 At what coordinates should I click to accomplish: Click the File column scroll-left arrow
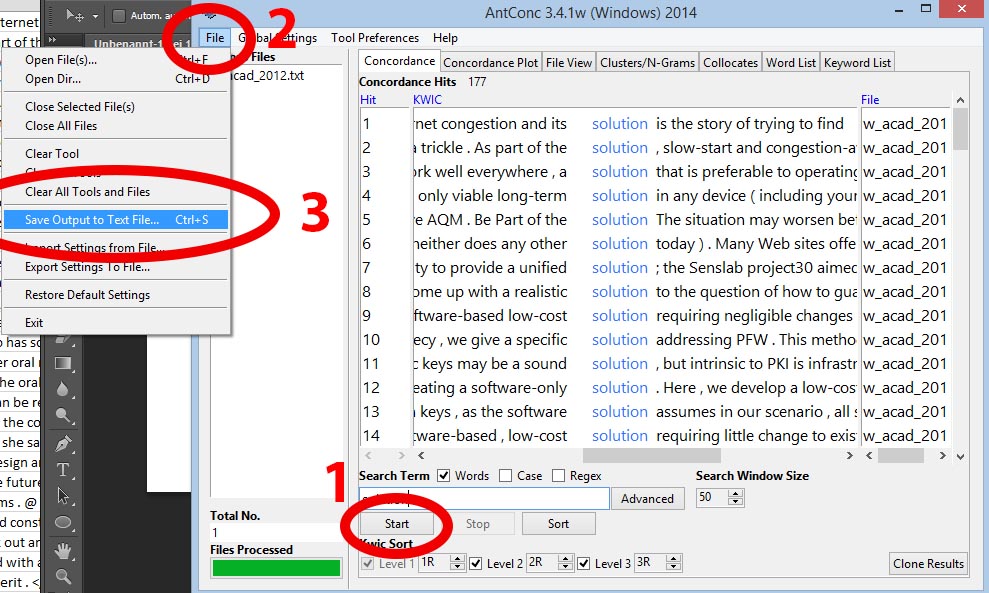869,455
